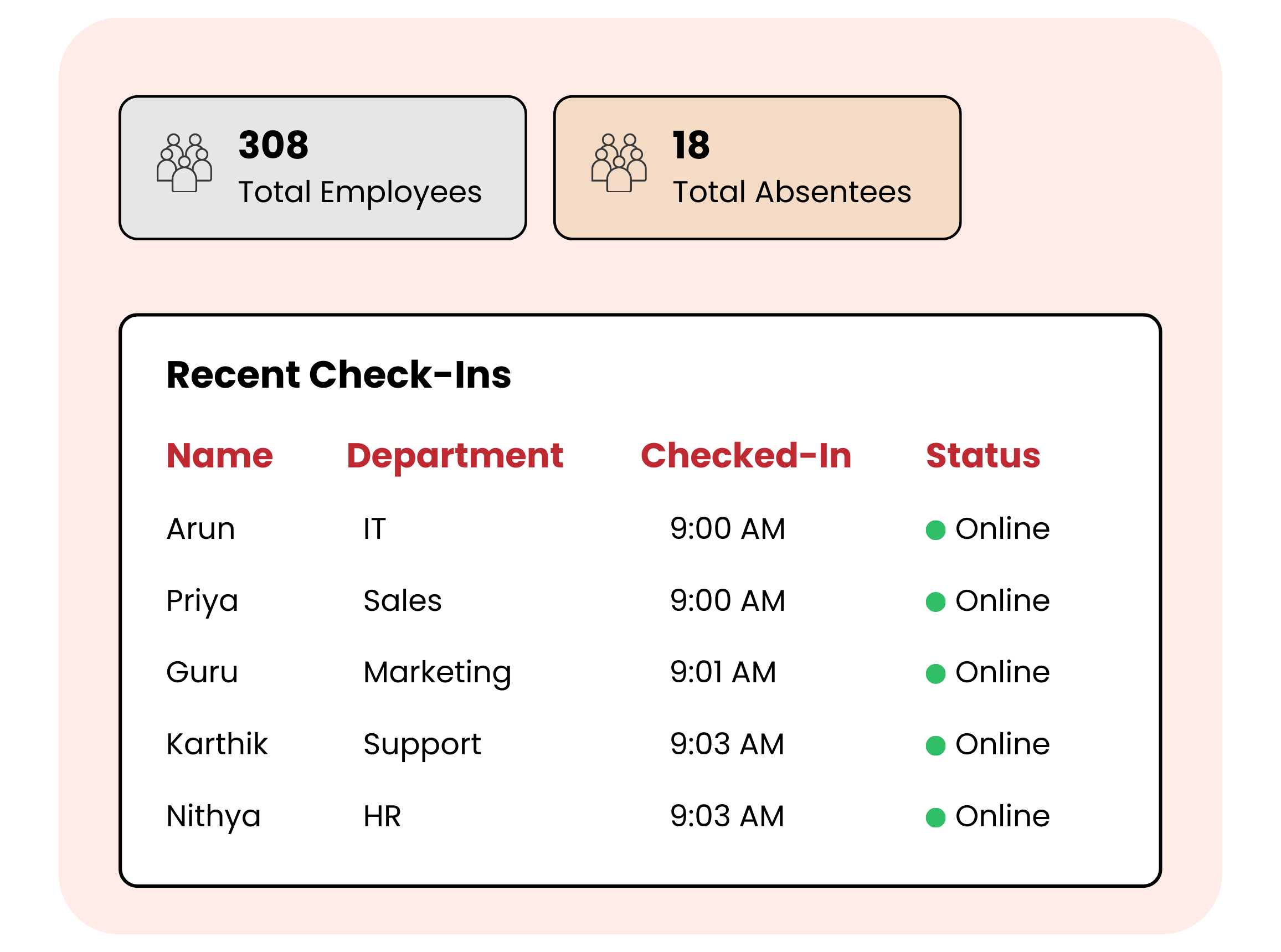
Task: Click the Support department cell
Action: pos(422,744)
